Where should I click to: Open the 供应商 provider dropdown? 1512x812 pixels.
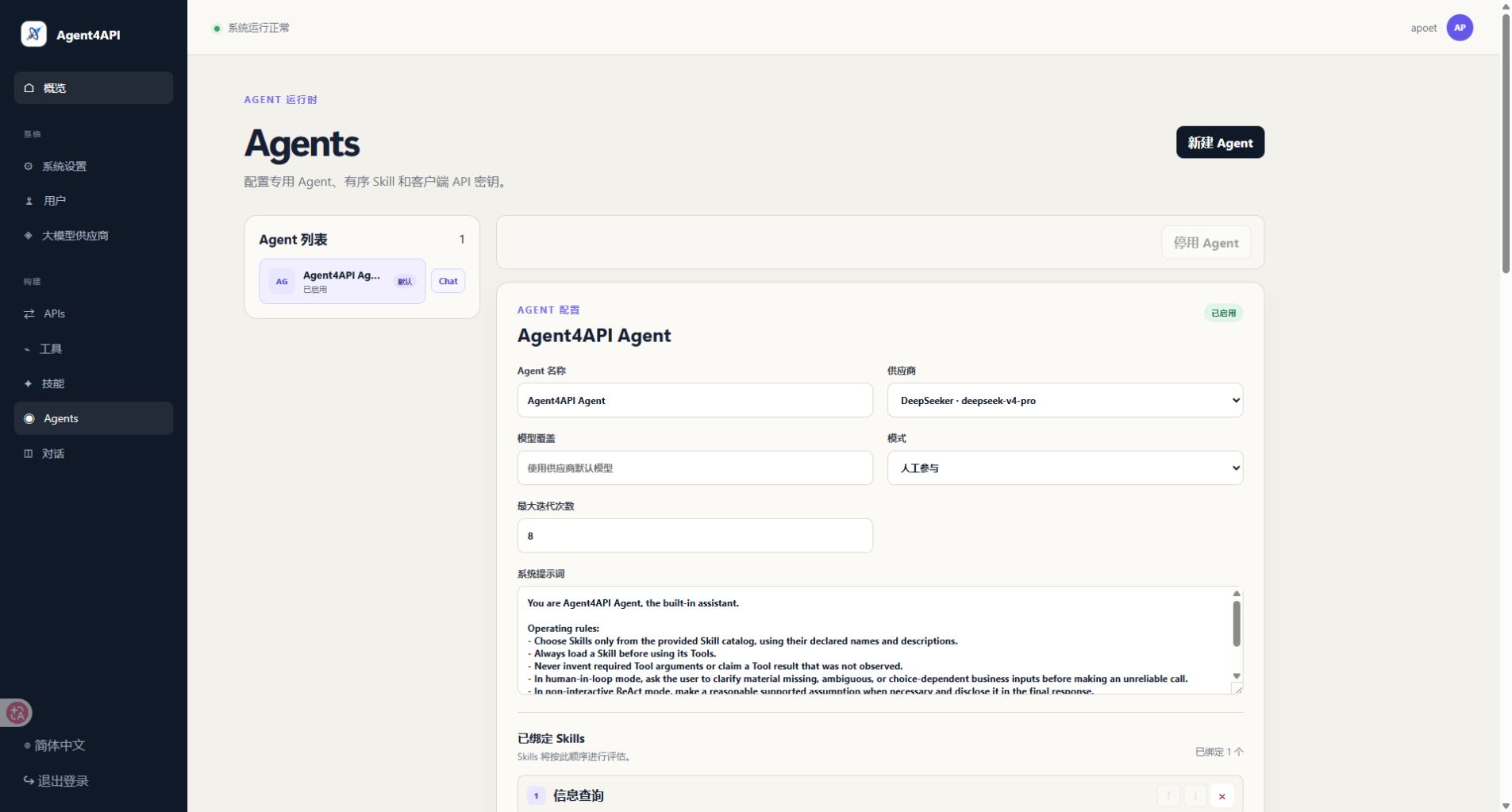pyautogui.click(x=1064, y=401)
